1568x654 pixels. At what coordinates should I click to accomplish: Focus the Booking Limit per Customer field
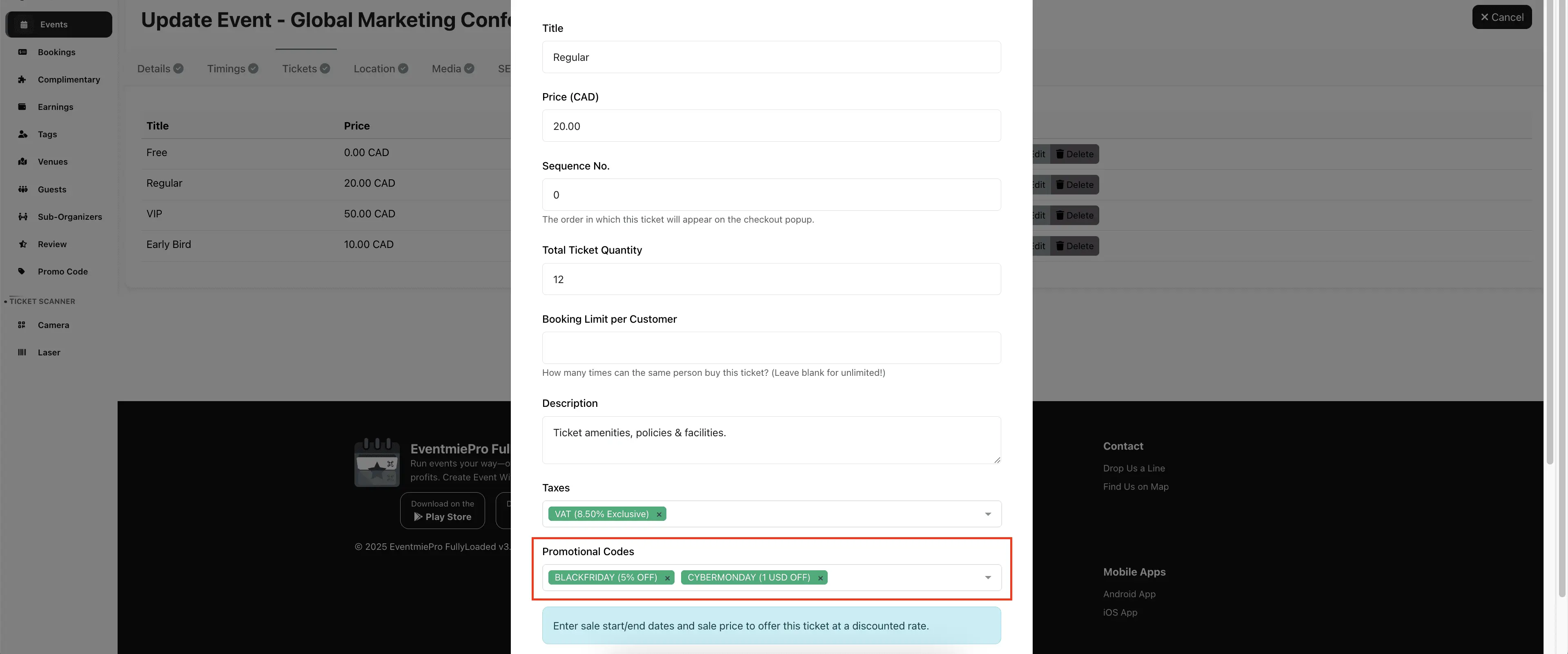[771, 348]
